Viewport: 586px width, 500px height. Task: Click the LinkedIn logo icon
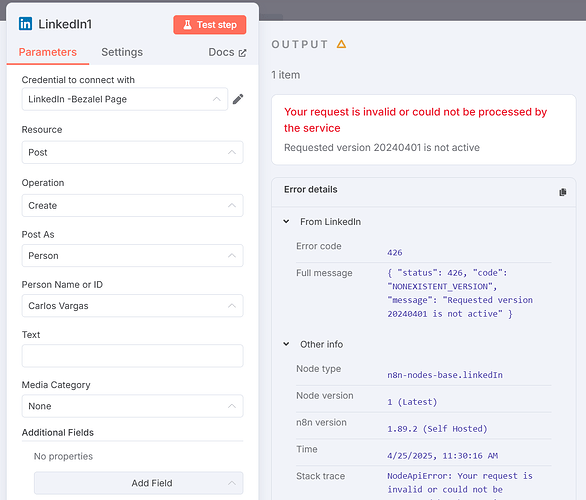[25, 24]
